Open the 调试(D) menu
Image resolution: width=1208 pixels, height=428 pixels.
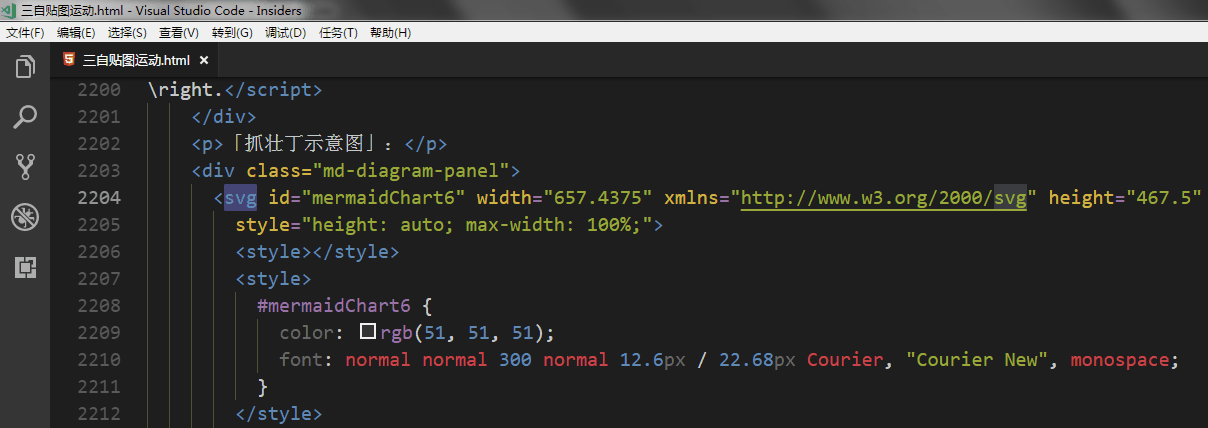click(285, 33)
